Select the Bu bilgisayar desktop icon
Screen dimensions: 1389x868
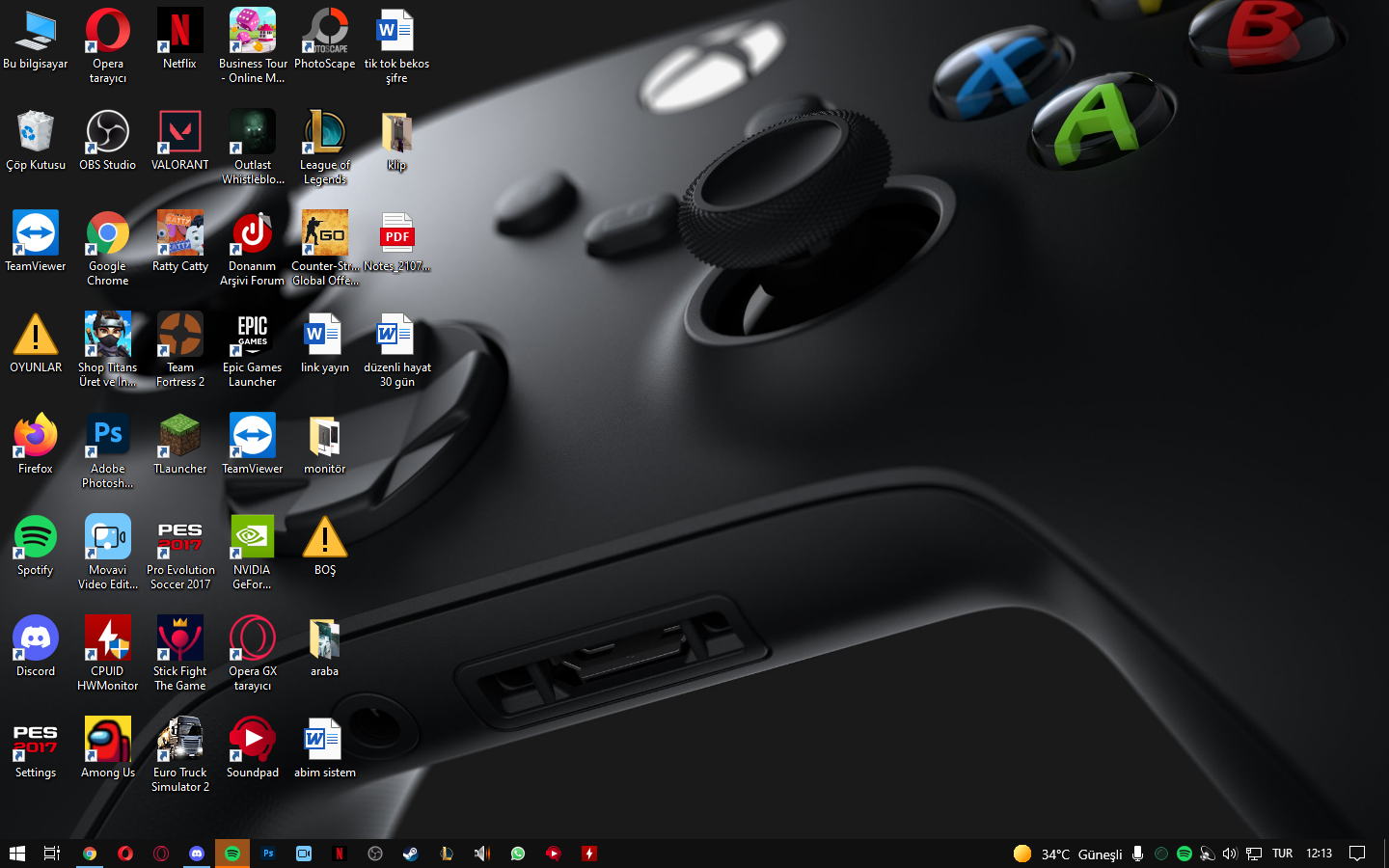tap(36, 40)
